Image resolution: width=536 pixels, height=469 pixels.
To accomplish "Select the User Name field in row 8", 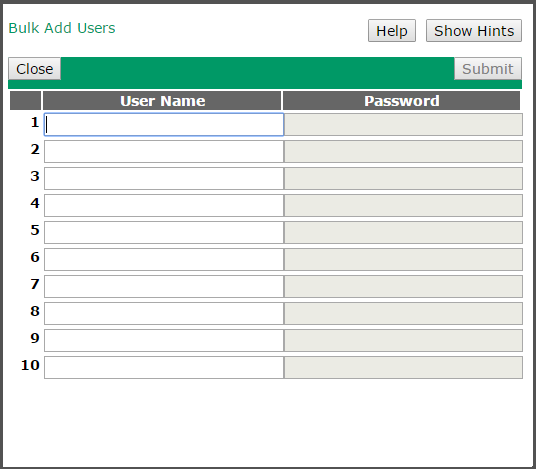I will (164, 313).
